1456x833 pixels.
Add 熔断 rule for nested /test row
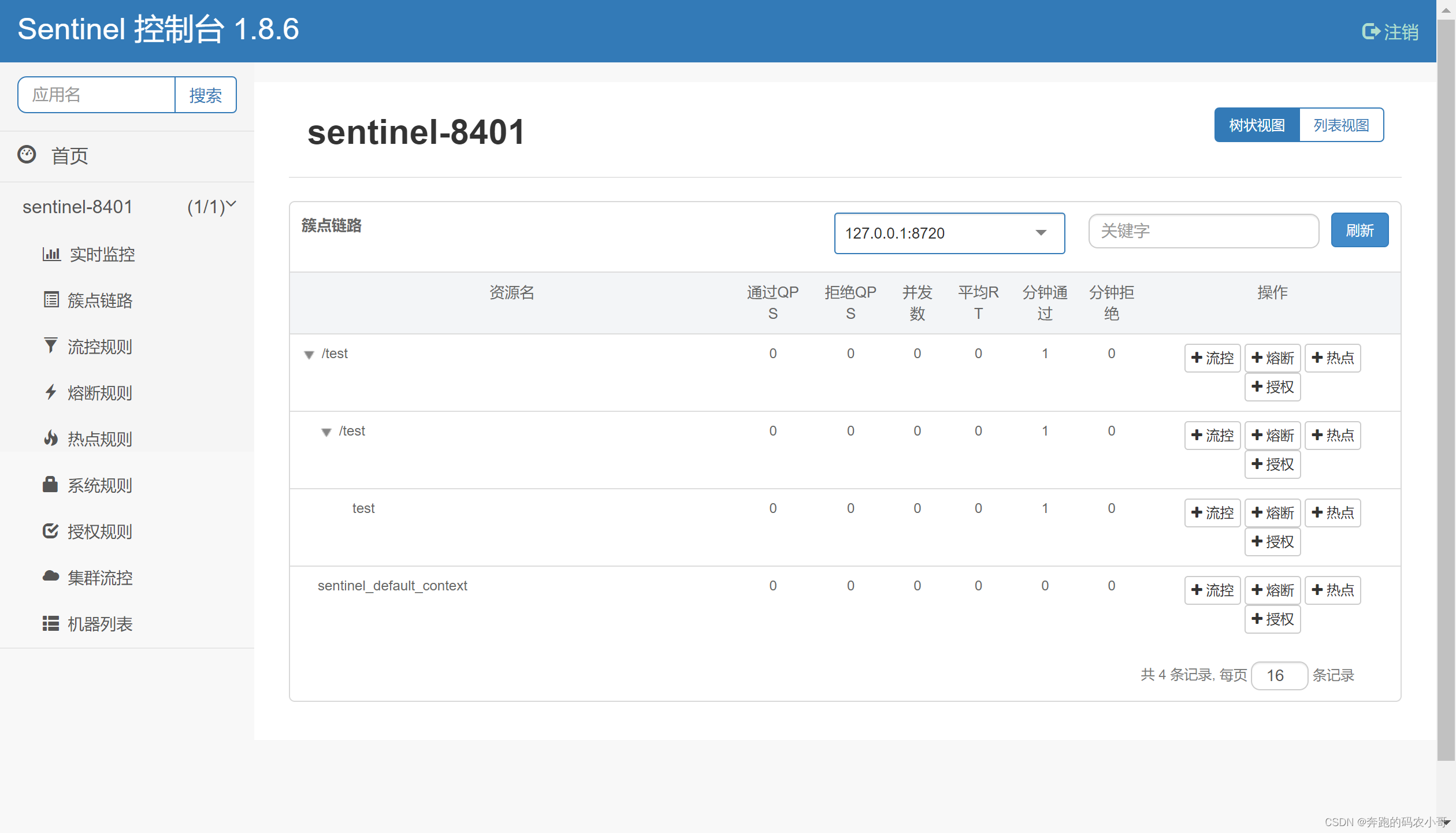pyautogui.click(x=1272, y=436)
